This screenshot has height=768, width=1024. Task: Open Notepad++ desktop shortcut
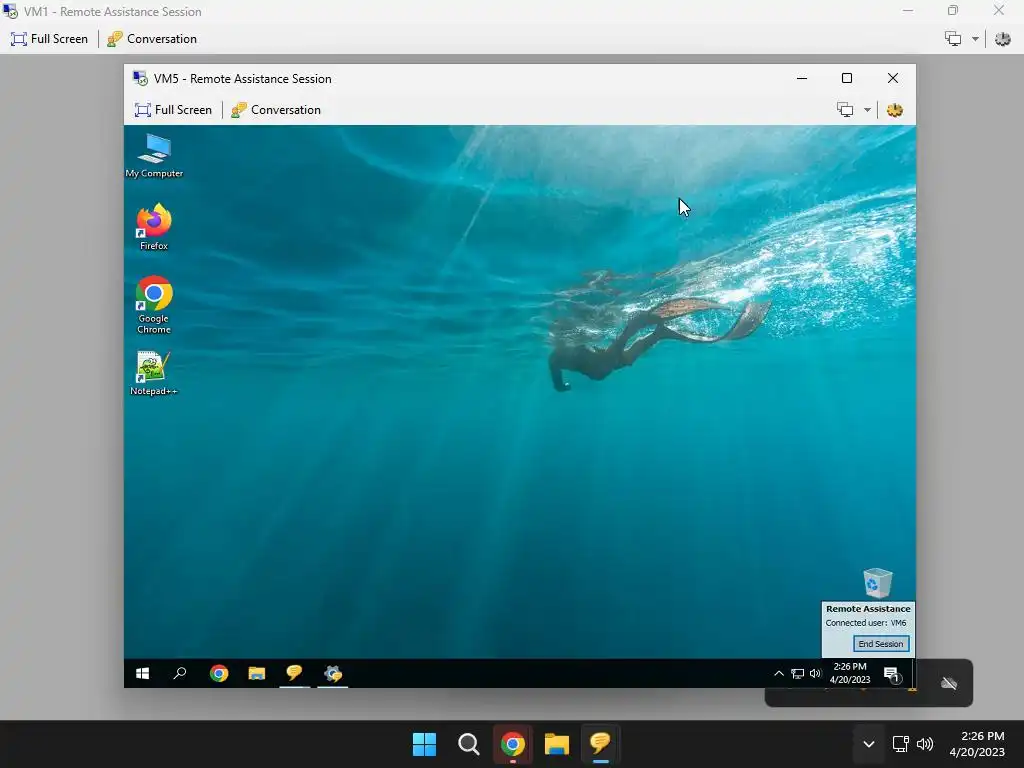coord(153,373)
